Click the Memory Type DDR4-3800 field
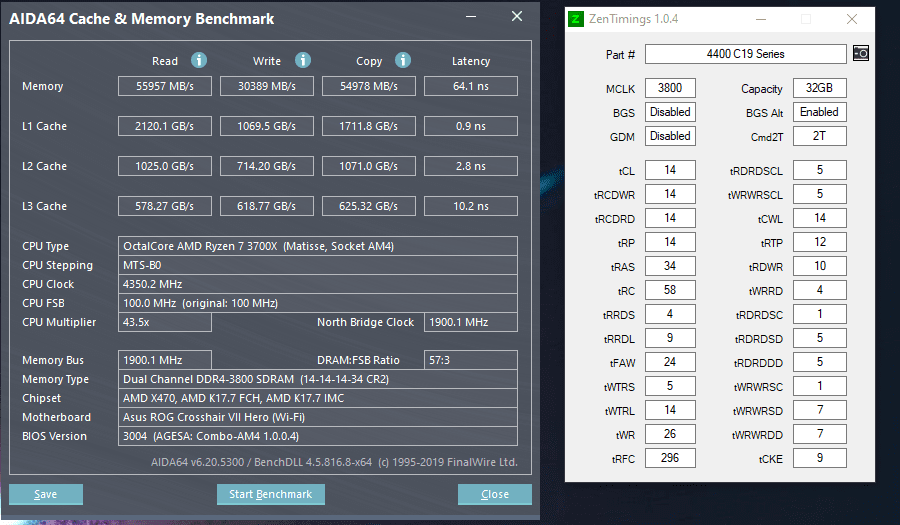900x525 pixels. [317, 379]
